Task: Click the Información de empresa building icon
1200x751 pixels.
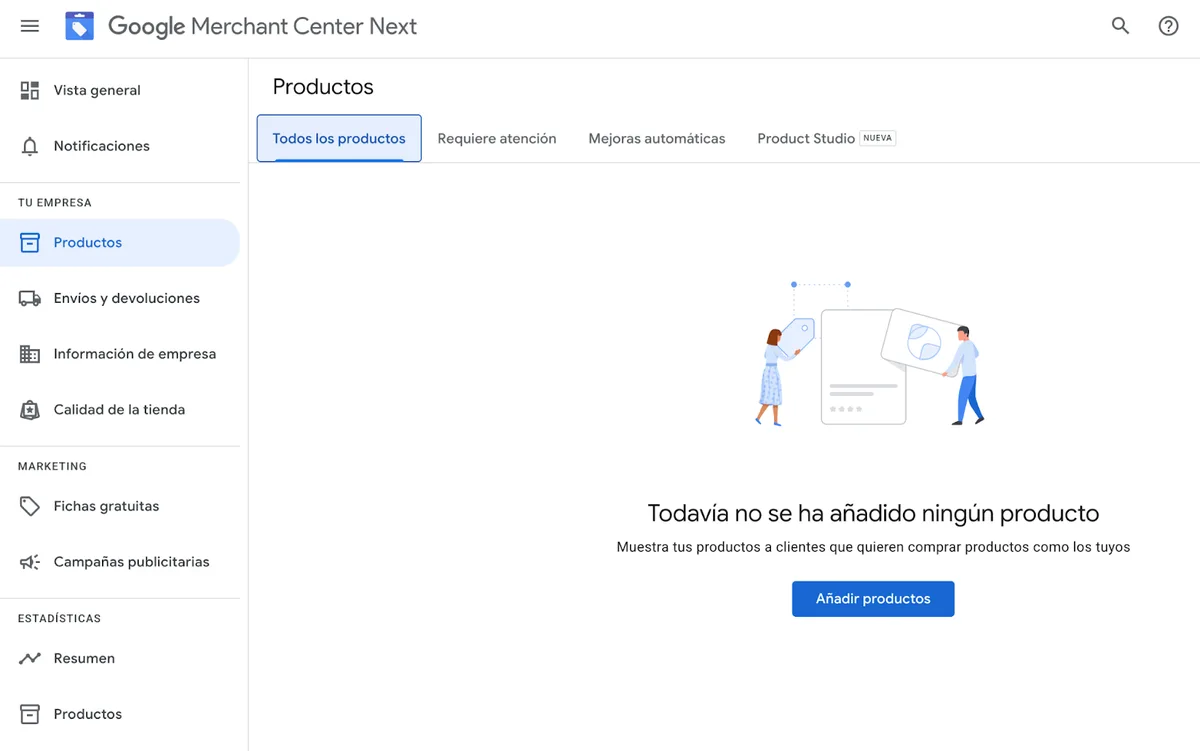Action: click(30, 354)
